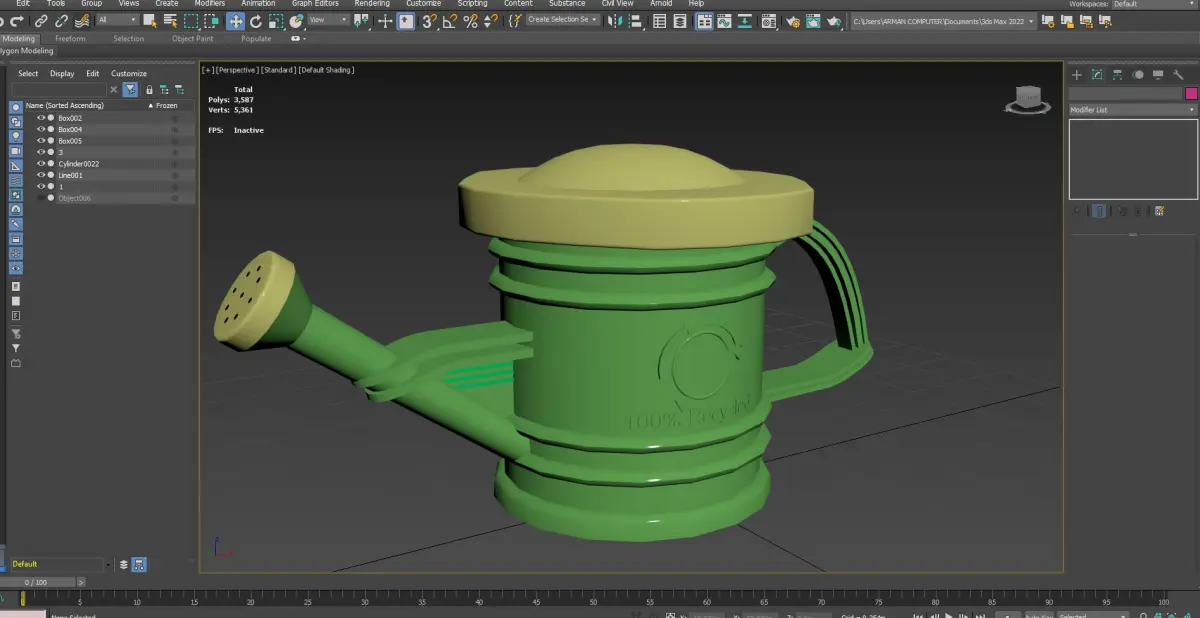Switch to the Freeform ribbon tab

tap(70, 38)
